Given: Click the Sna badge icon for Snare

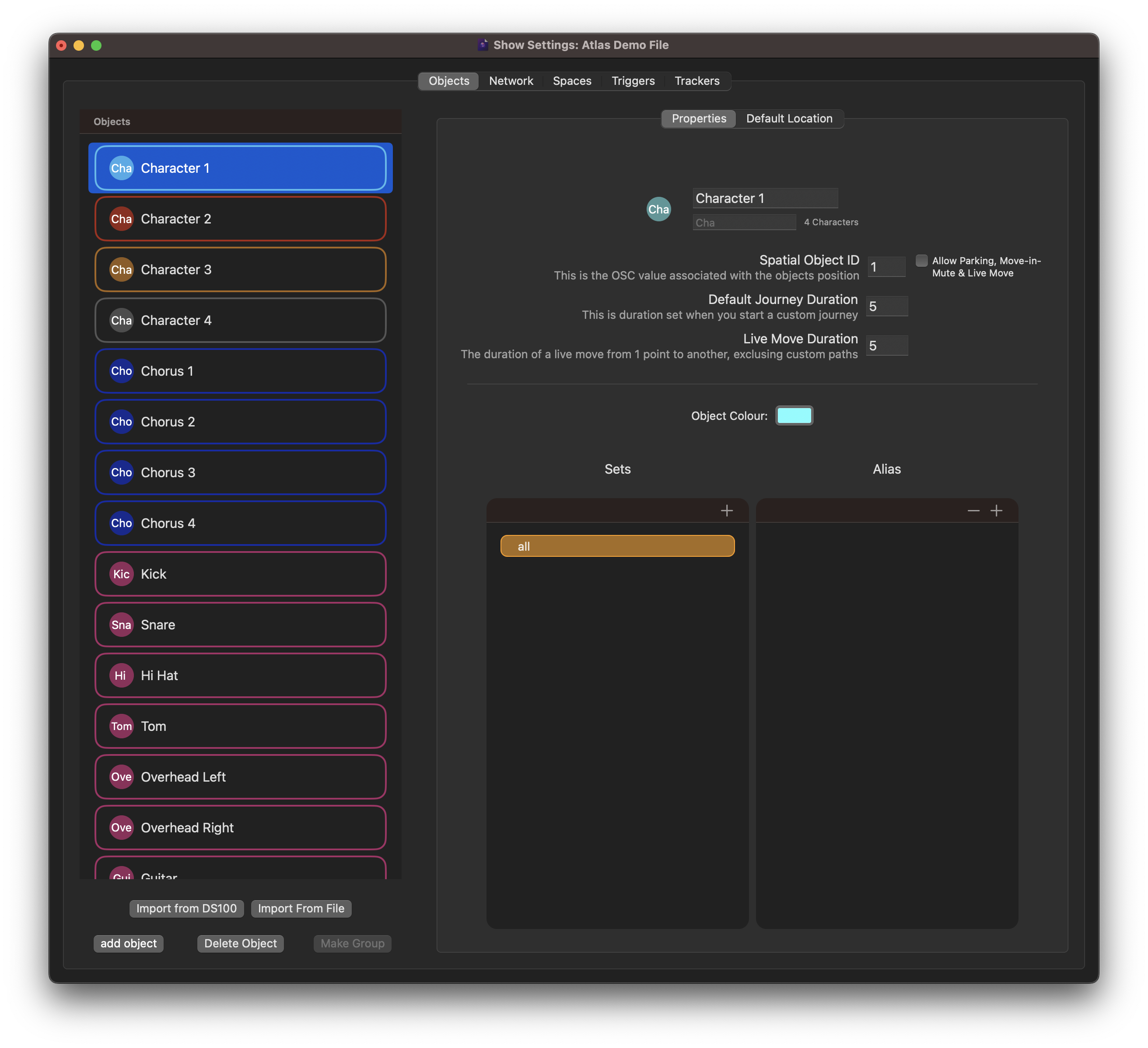Looking at the screenshot, I should [121, 625].
